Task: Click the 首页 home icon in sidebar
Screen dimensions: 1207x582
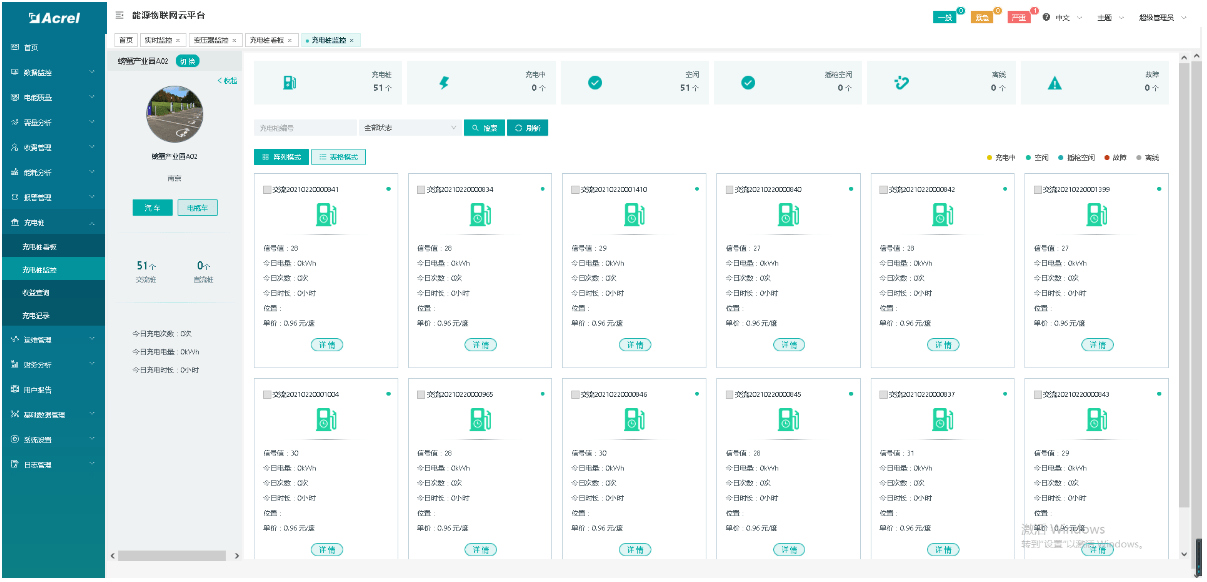Action: pos(15,47)
